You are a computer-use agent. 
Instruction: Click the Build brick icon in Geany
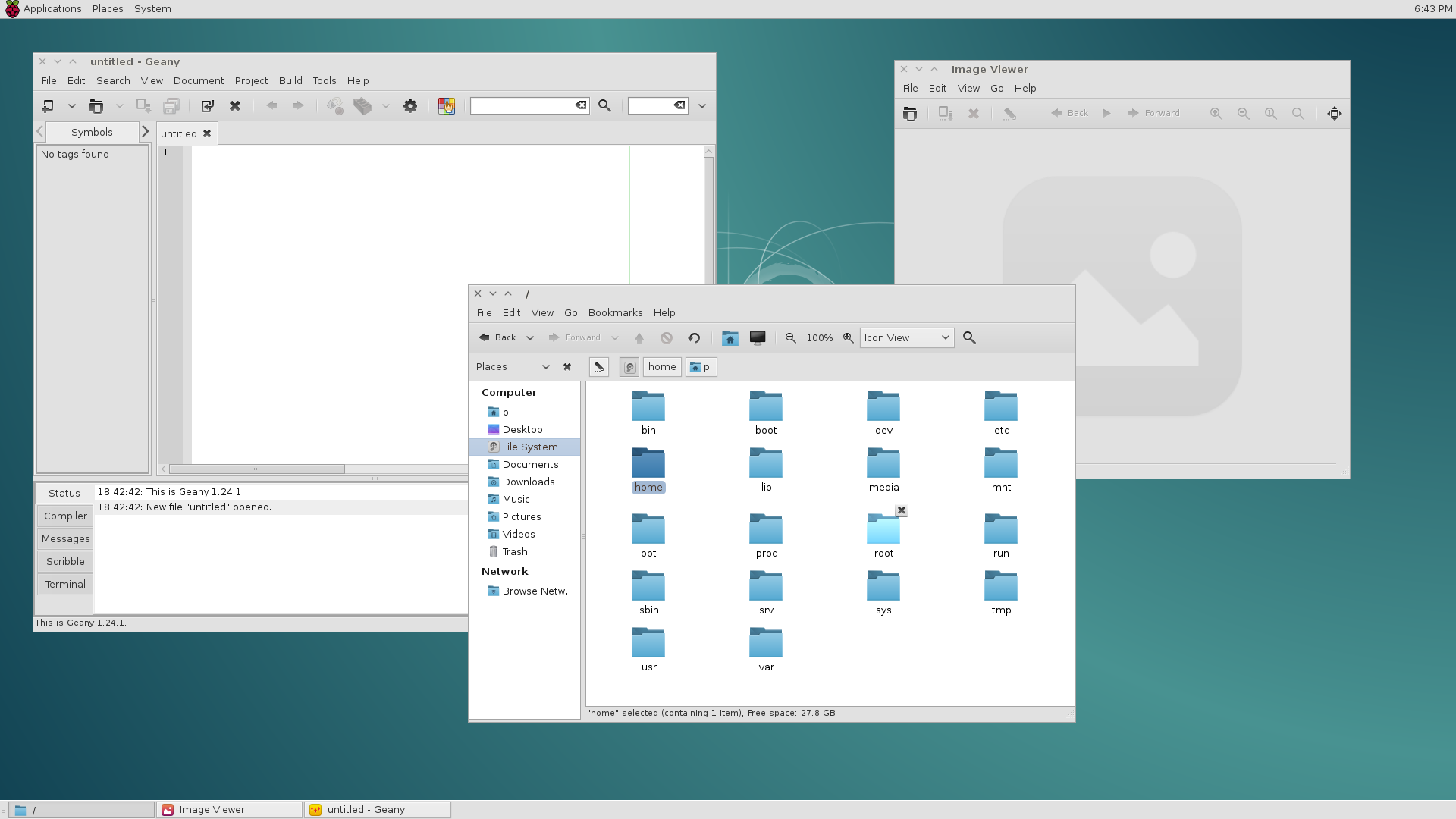[362, 106]
